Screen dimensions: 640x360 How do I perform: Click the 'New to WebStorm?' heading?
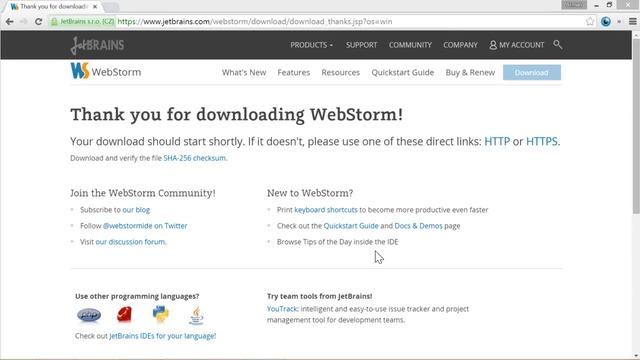tap(310, 193)
